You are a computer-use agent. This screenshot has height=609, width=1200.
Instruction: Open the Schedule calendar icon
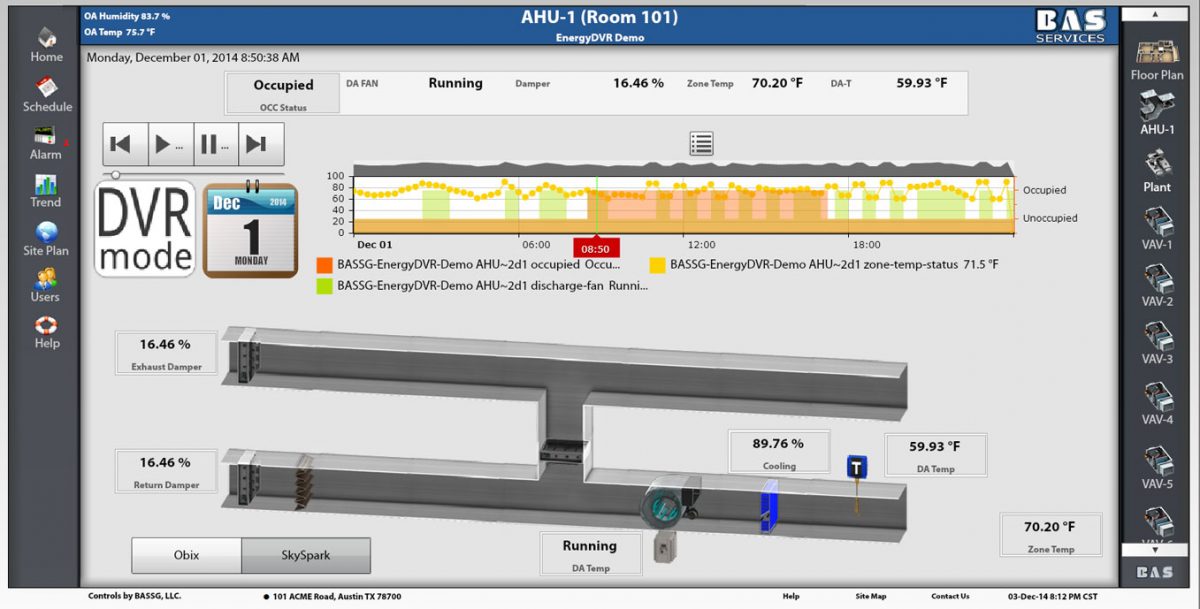[47, 87]
